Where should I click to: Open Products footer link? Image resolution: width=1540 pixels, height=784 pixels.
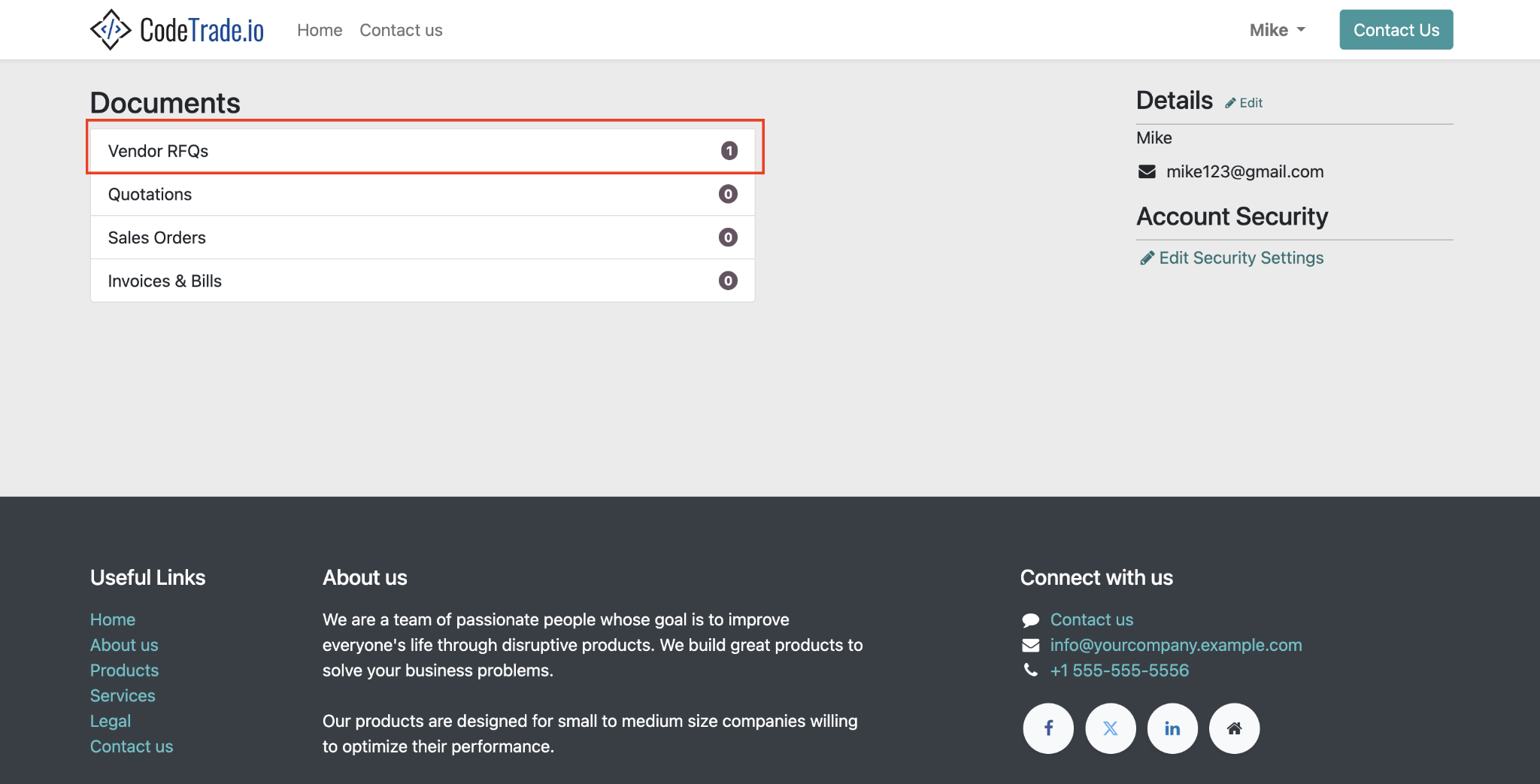point(124,670)
